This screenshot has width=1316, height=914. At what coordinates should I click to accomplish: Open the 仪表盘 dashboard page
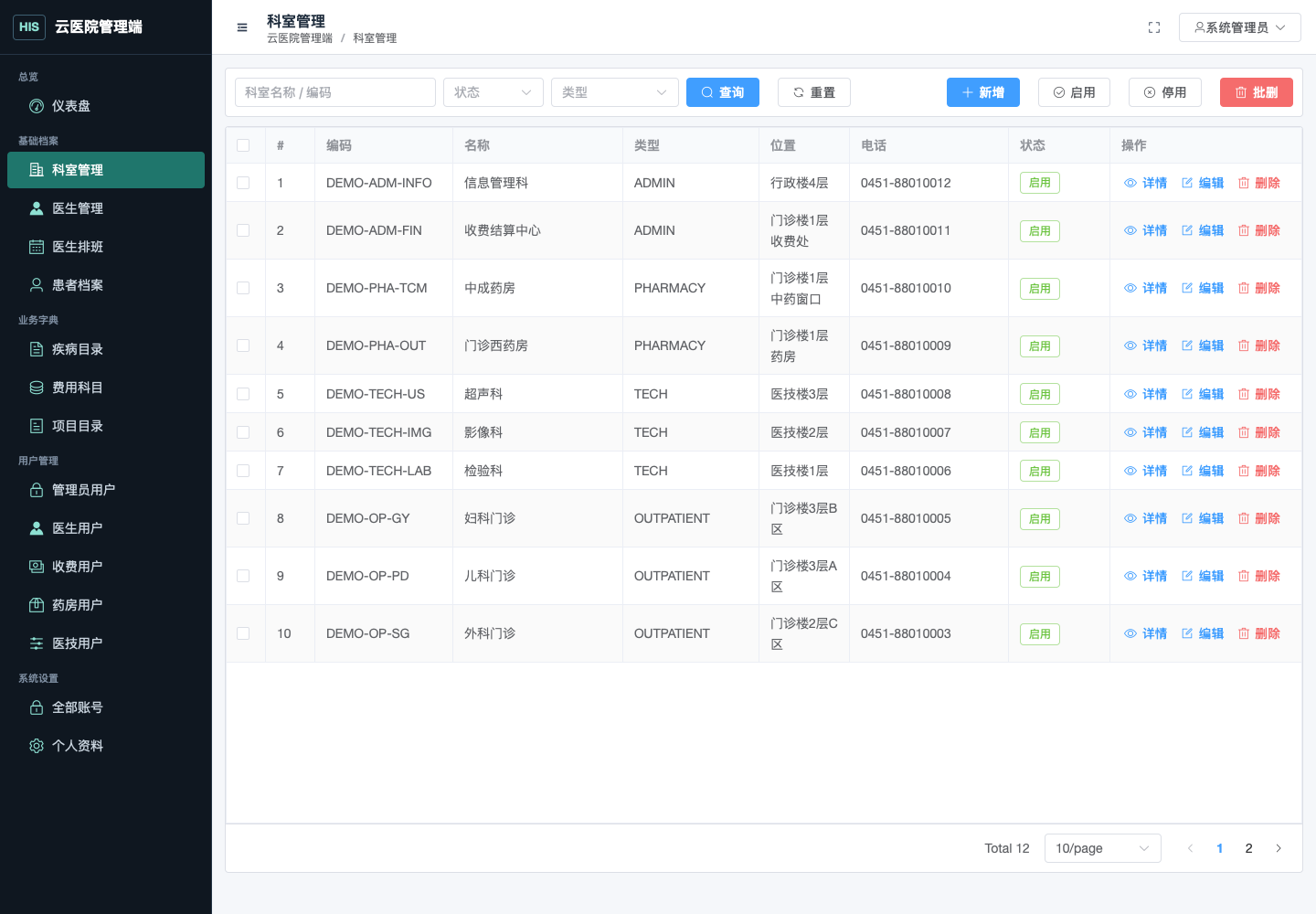coord(106,106)
